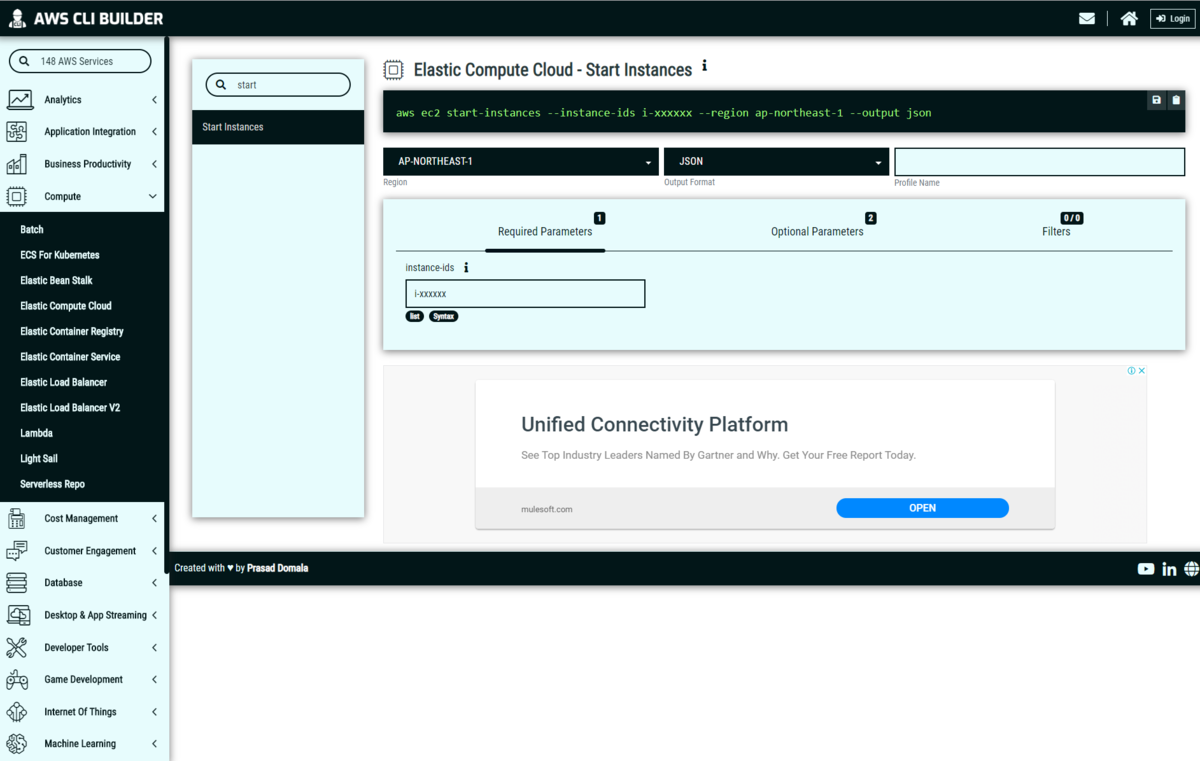This screenshot has width=1200, height=761.
Task: Expand Machine Learning chevron
Action: (154, 744)
